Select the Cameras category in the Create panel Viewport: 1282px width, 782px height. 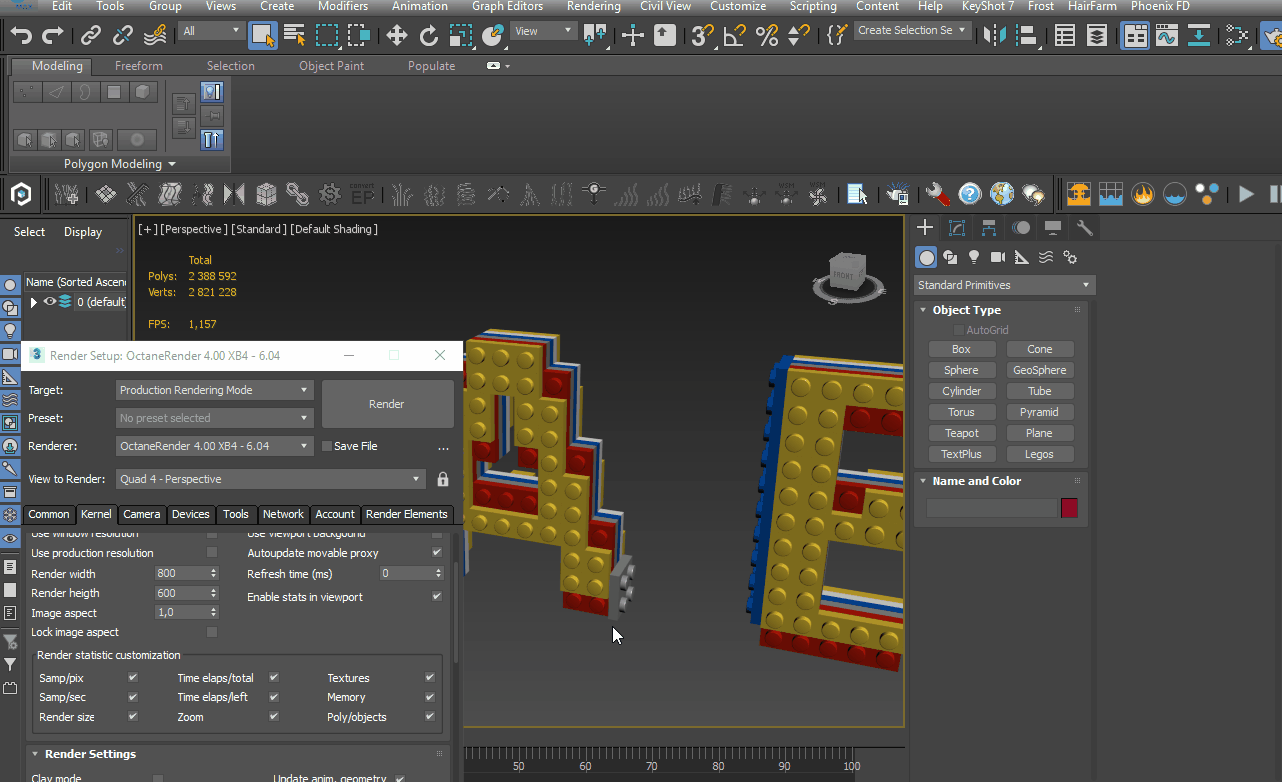[x=998, y=258]
